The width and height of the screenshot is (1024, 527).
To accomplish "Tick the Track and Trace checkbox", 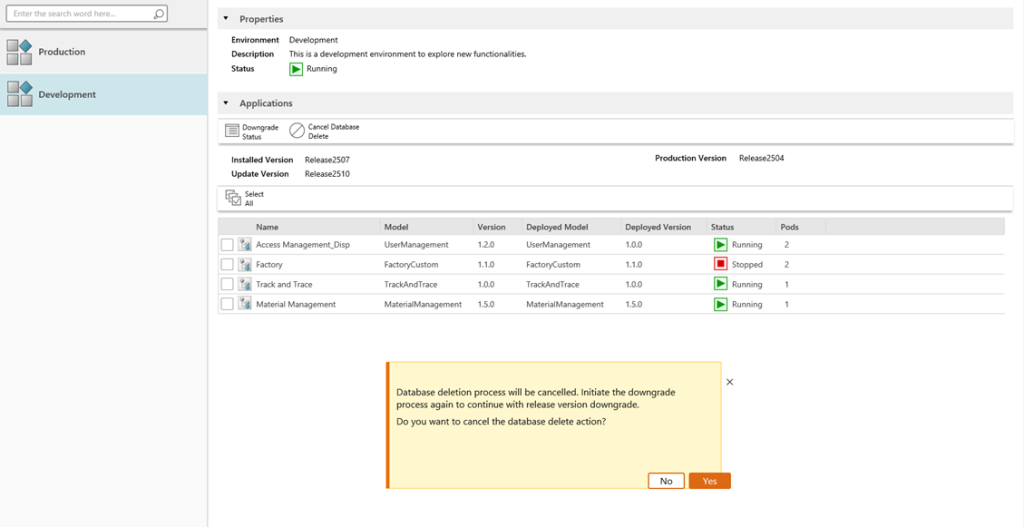I will click(227, 284).
